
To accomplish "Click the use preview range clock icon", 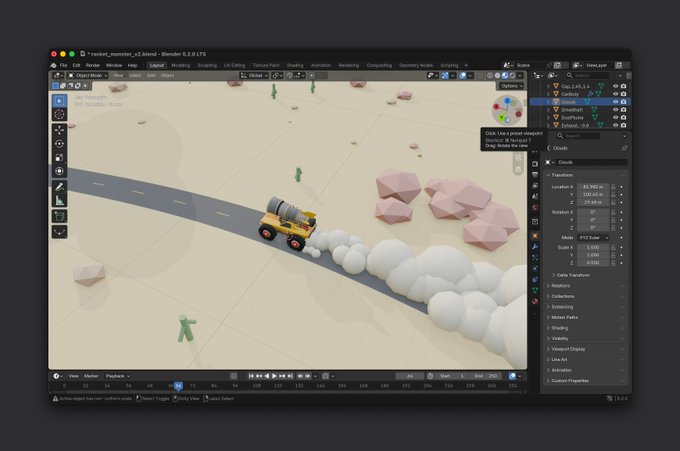I will pyautogui.click(x=430, y=376).
